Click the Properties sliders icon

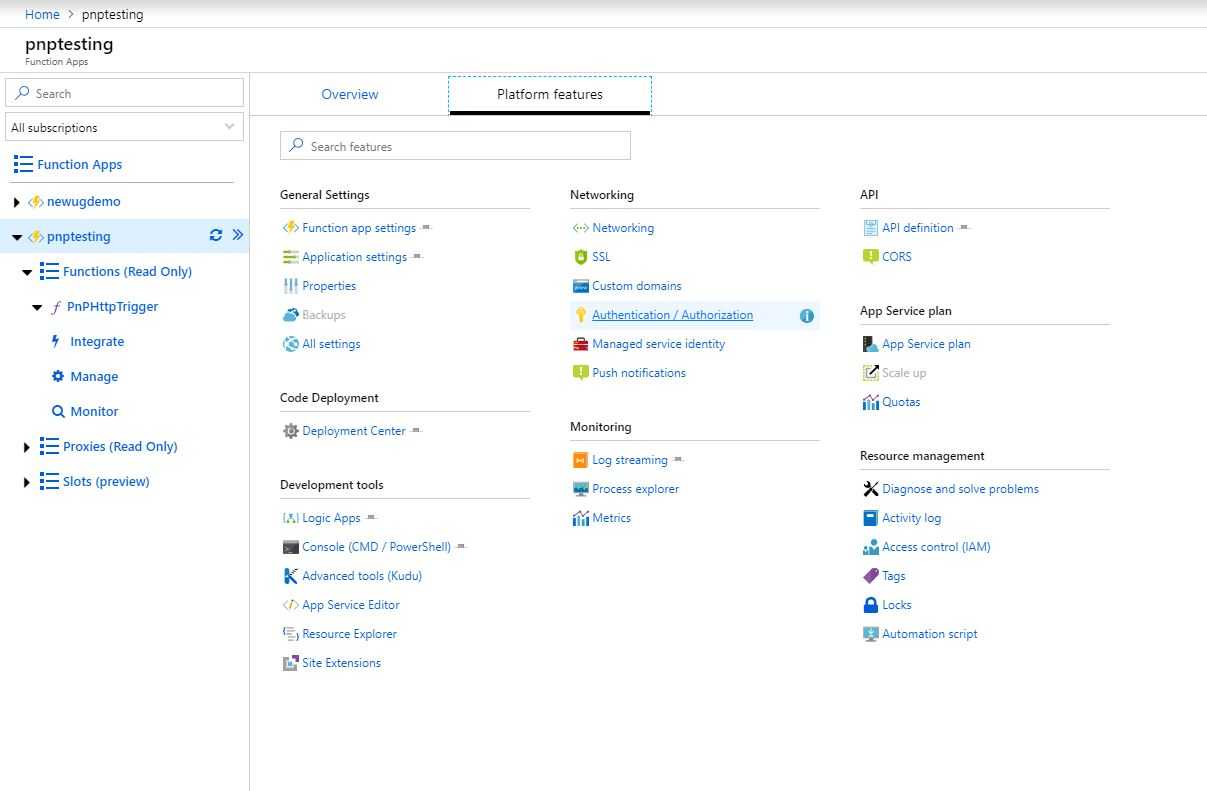[291, 286]
